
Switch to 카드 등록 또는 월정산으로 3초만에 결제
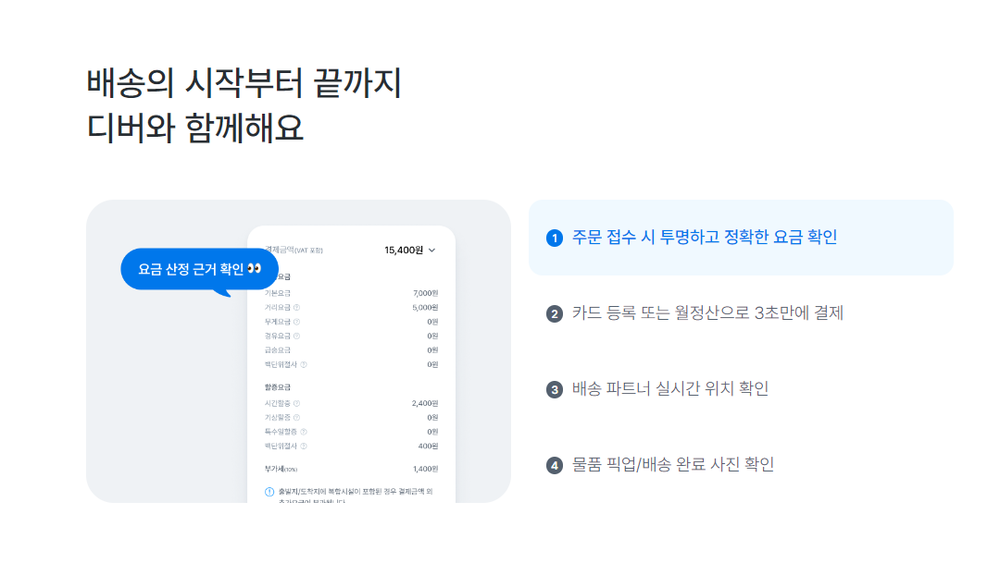click(x=708, y=313)
